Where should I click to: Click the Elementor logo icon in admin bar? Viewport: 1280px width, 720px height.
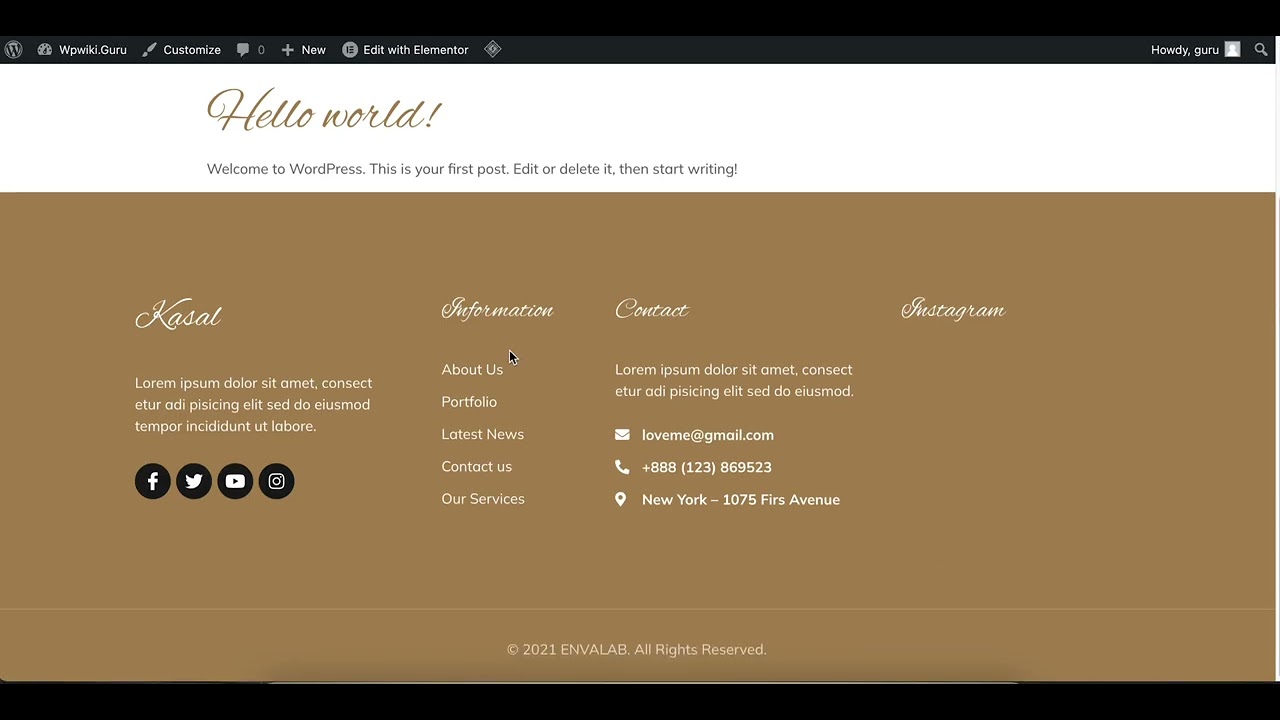[350, 49]
